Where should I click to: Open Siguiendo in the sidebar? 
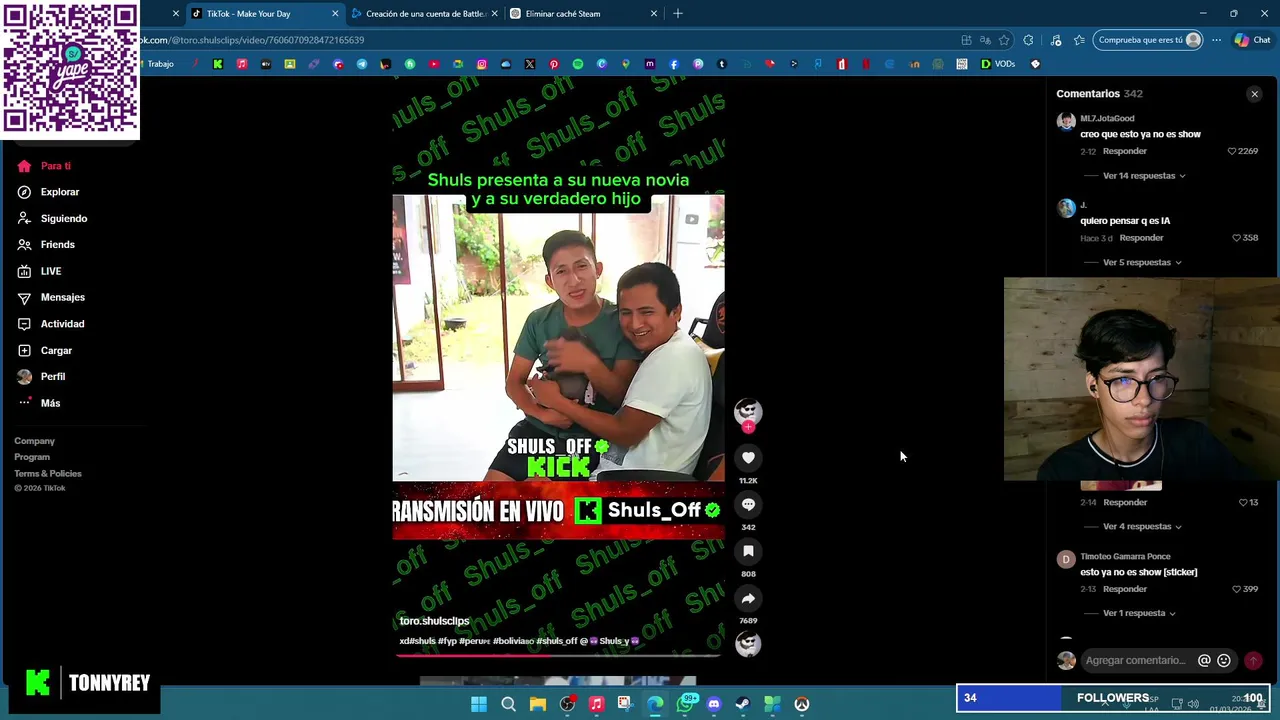pyautogui.click(x=53, y=218)
